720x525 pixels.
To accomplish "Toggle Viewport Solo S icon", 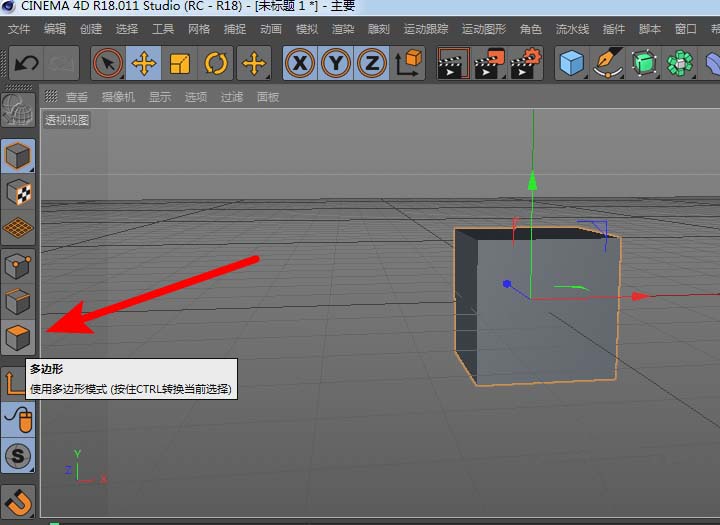I will [x=18, y=456].
